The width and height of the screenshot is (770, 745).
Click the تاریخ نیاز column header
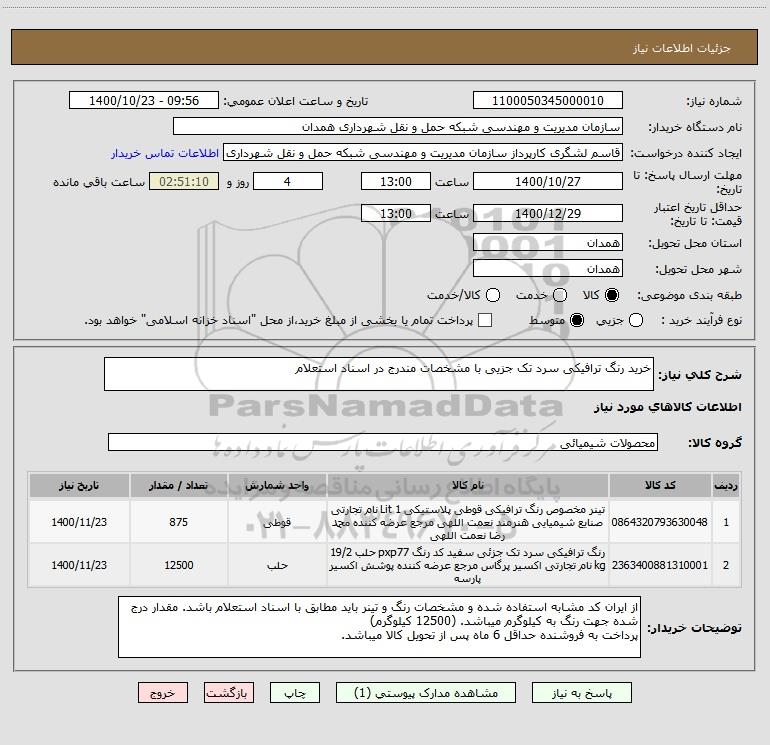click(x=79, y=486)
